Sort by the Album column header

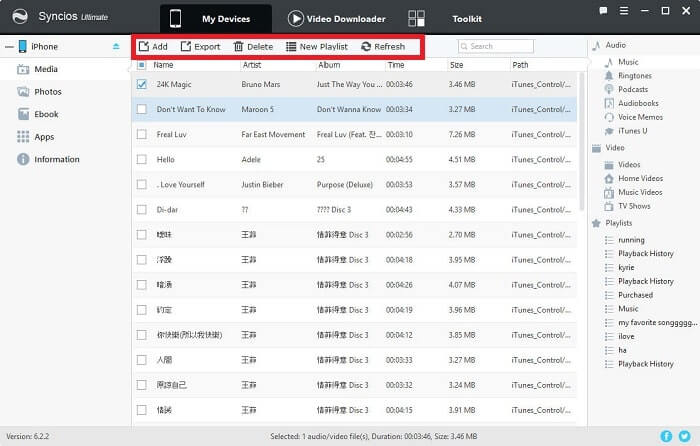pyautogui.click(x=329, y=65)
